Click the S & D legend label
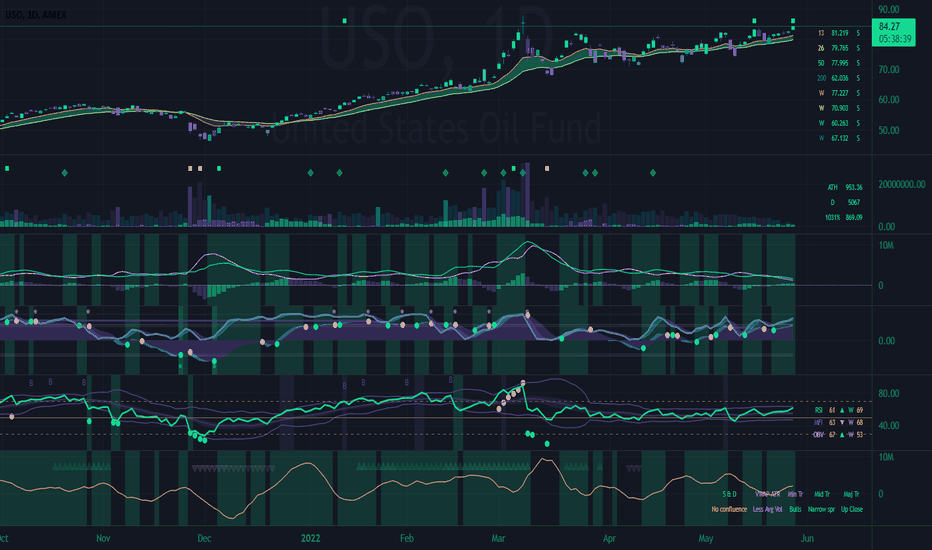The image size is (932, 550). [729, 494]
